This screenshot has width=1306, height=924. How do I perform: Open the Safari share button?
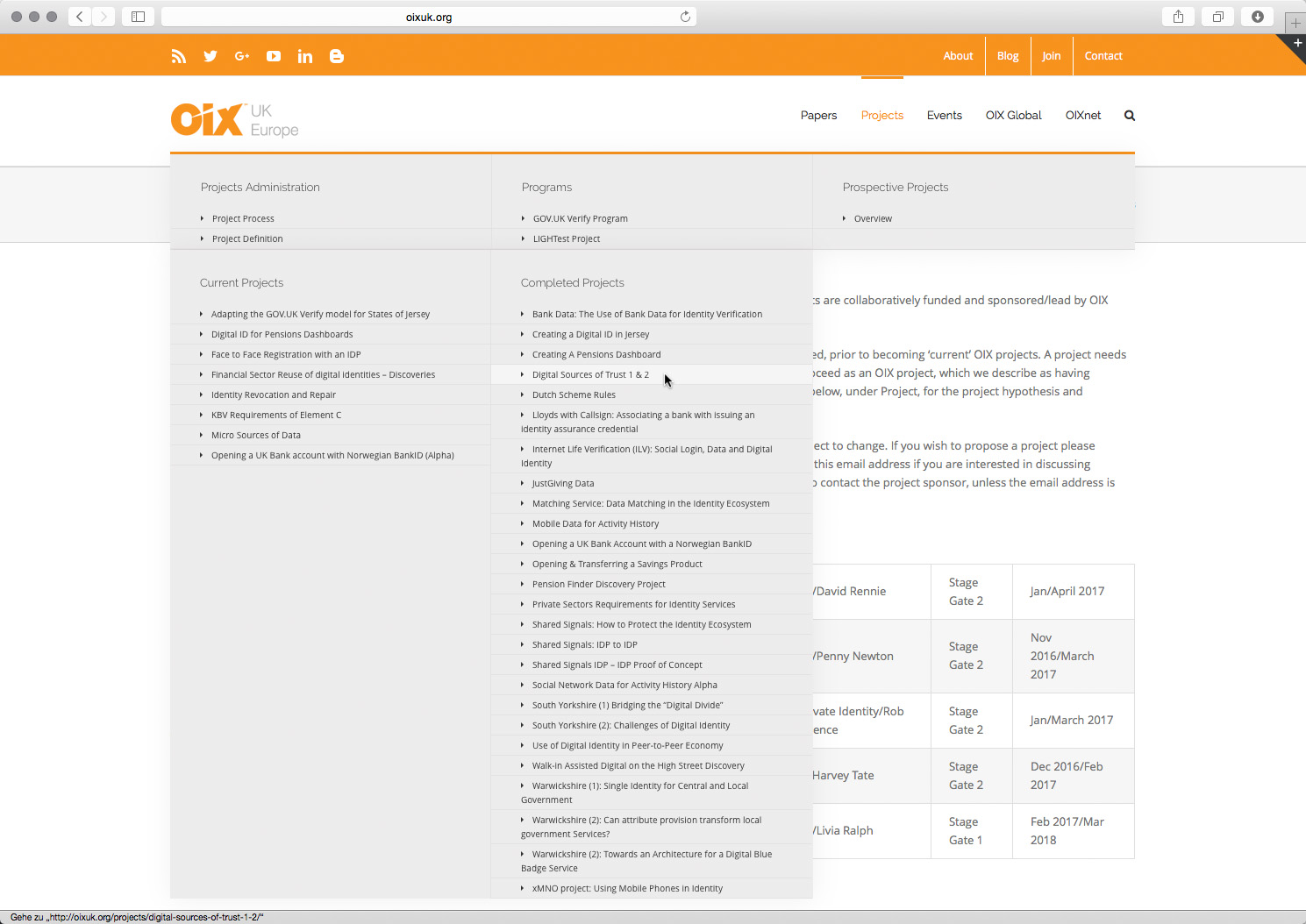coord(1178,17)
